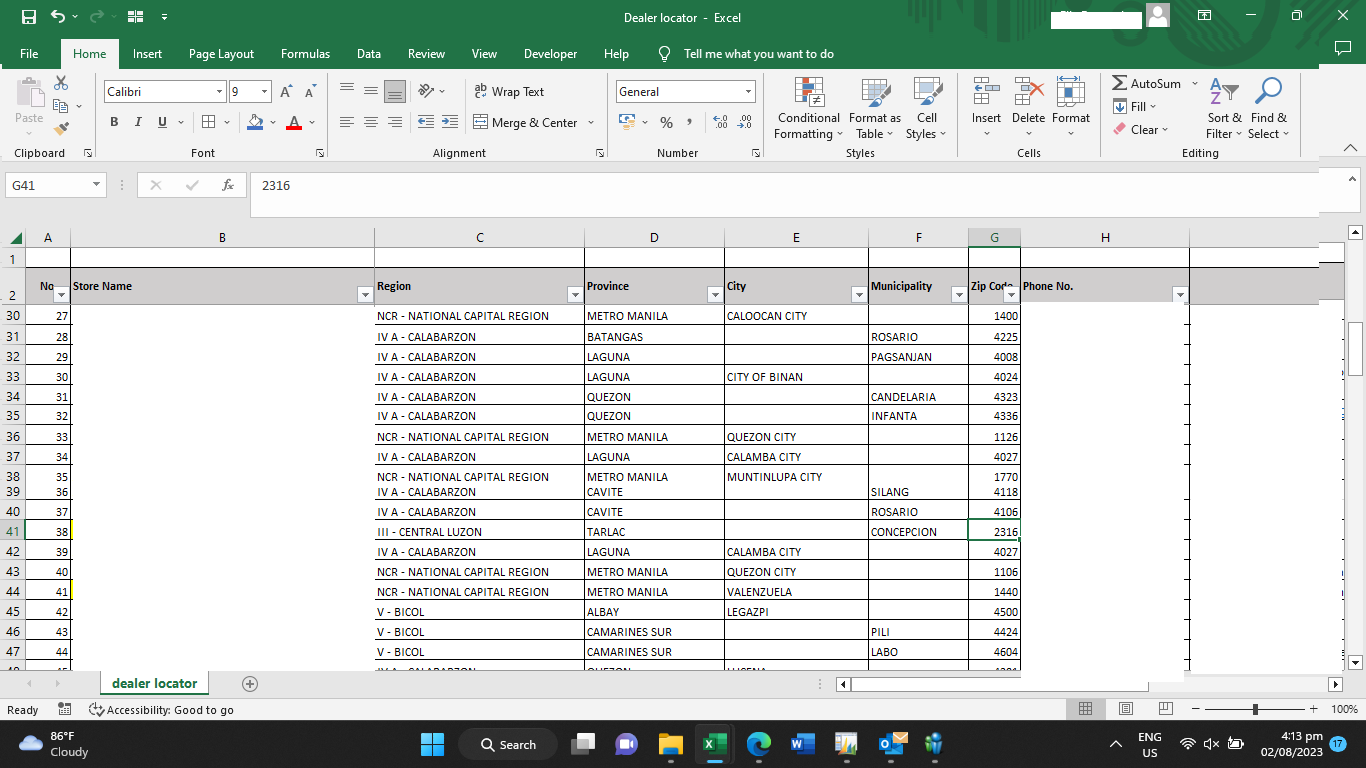Open Cell Styles gallery

(x=927, y=108)
